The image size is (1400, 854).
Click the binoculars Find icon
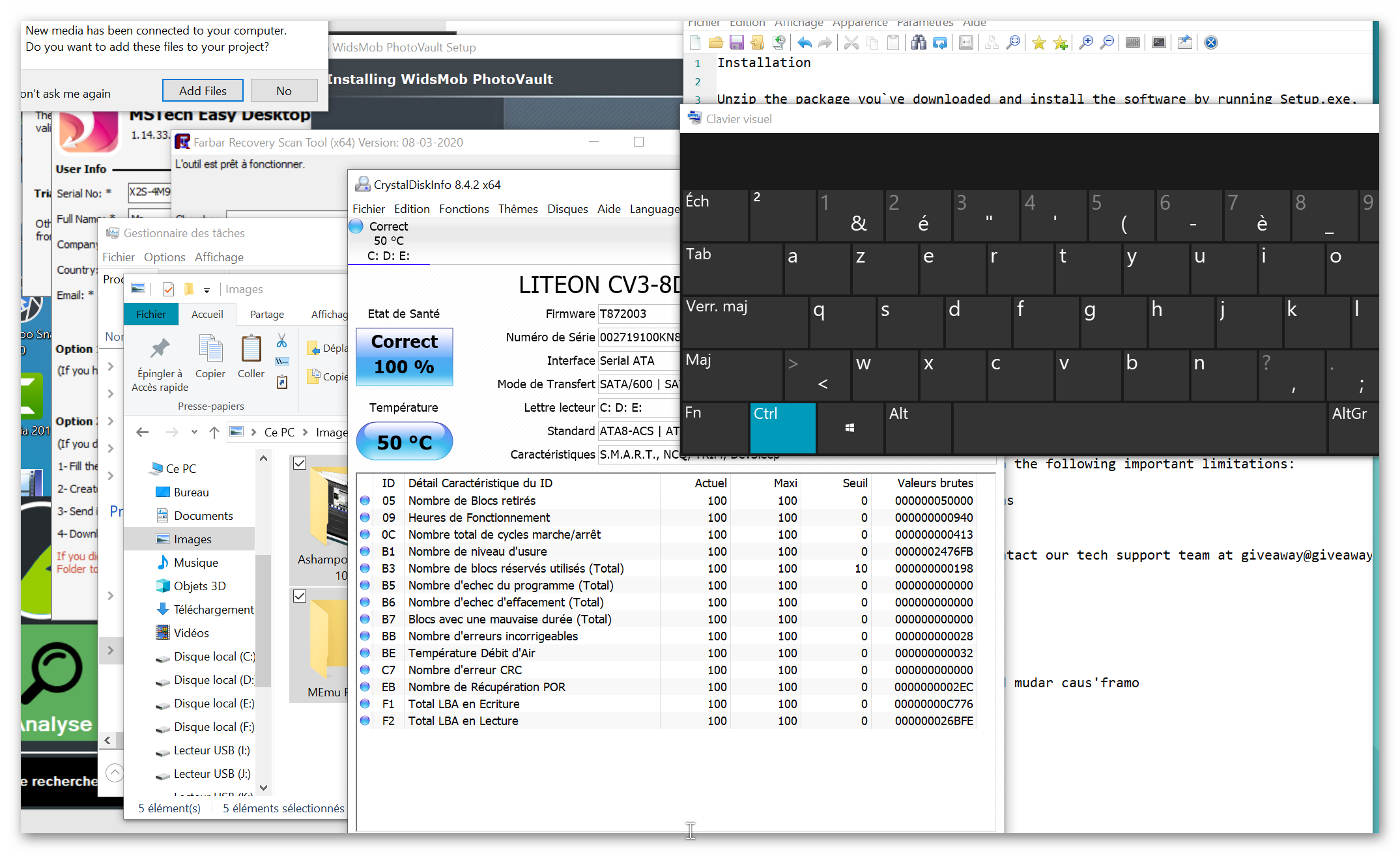pyautogui.click(x=919, y=43)
